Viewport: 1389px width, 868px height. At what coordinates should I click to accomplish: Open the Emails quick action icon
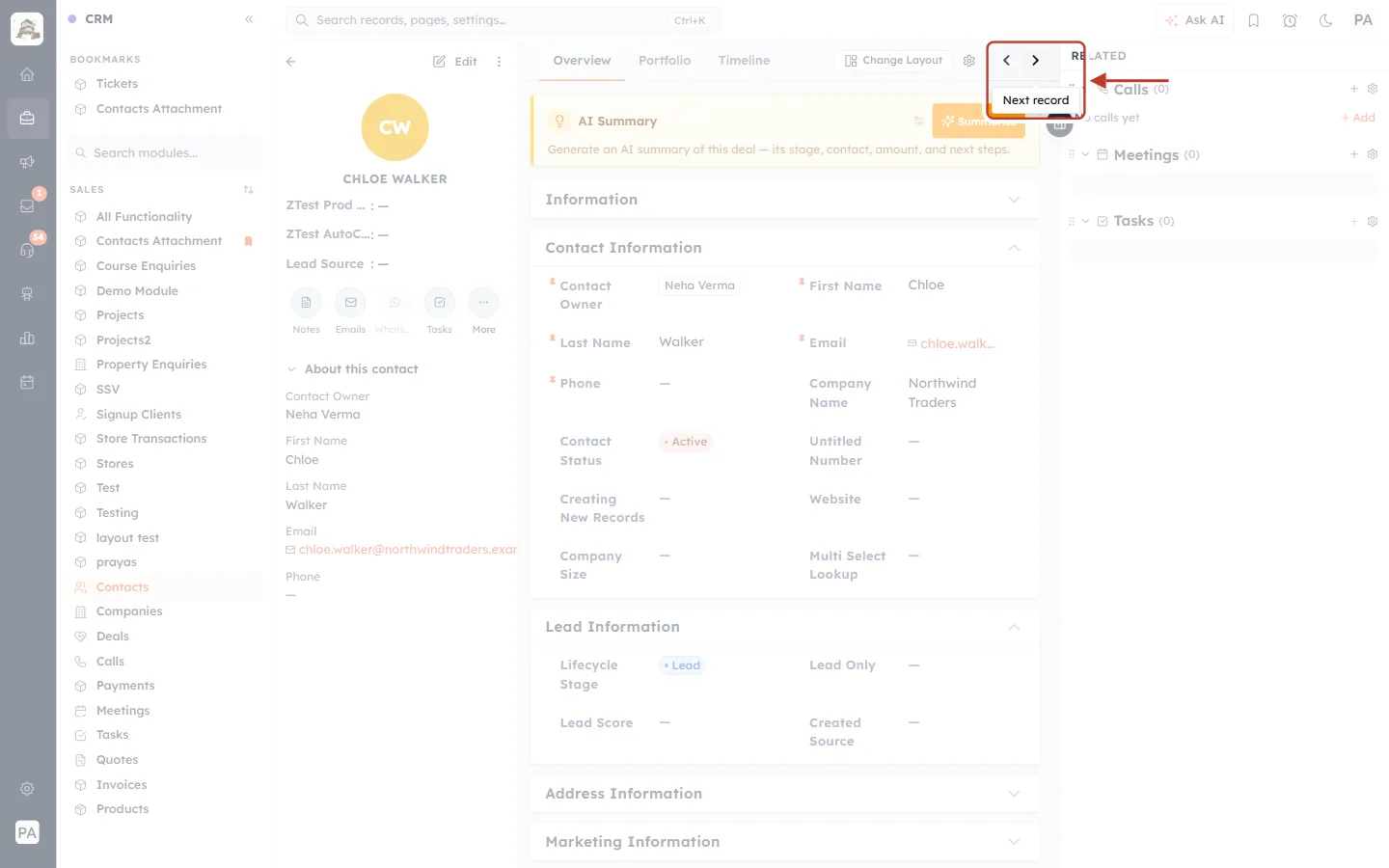(350, 303)
